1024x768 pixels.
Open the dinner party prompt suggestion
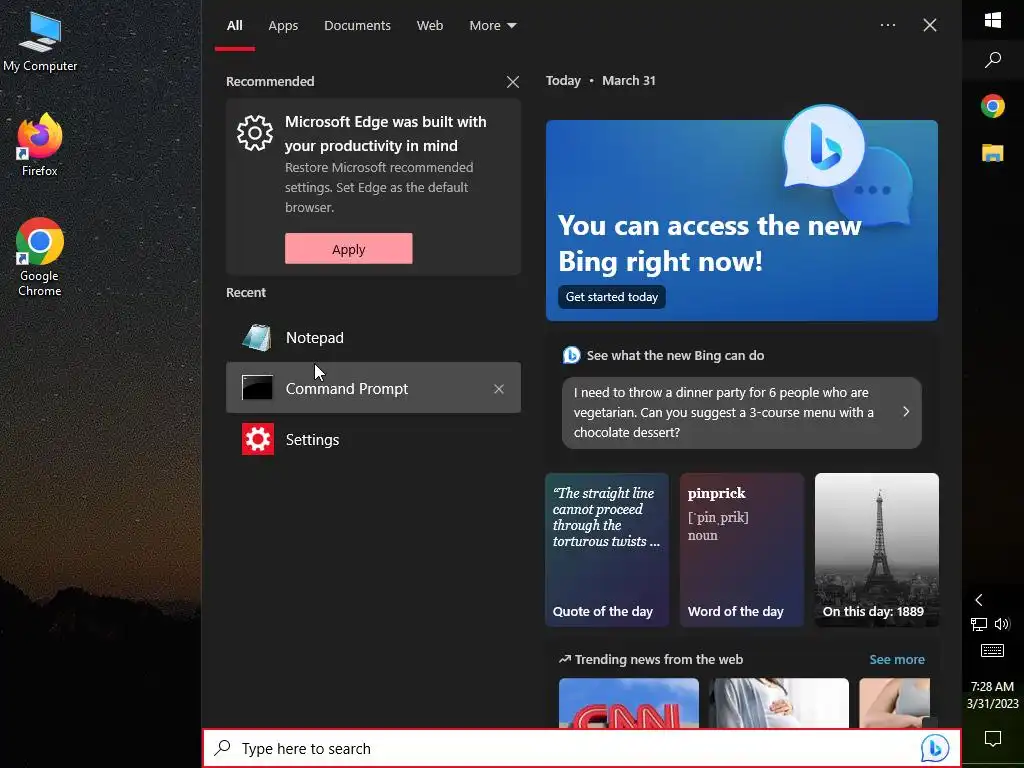tap(741, 413)
